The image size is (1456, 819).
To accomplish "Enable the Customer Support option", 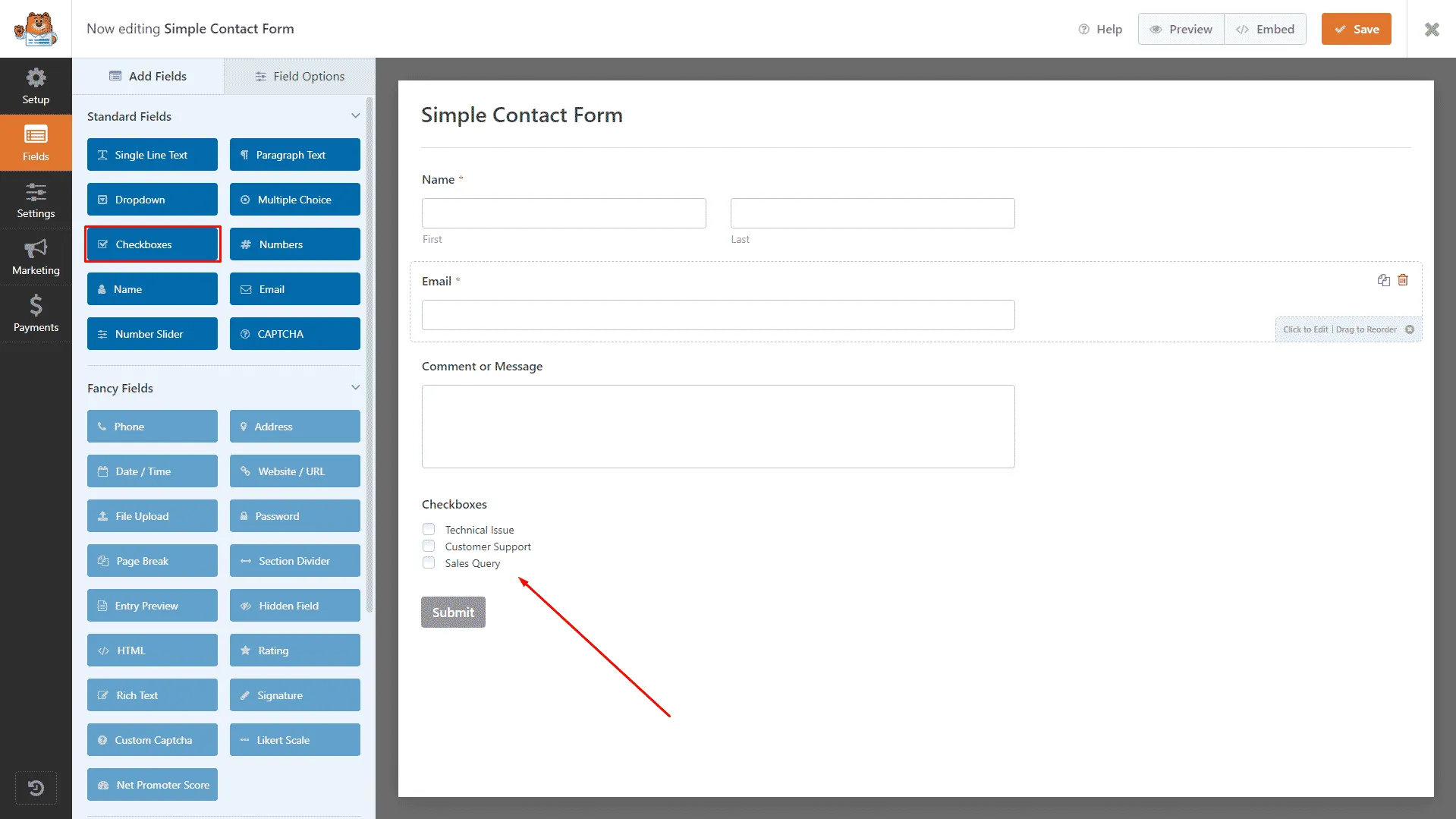I will coord(429,546).
